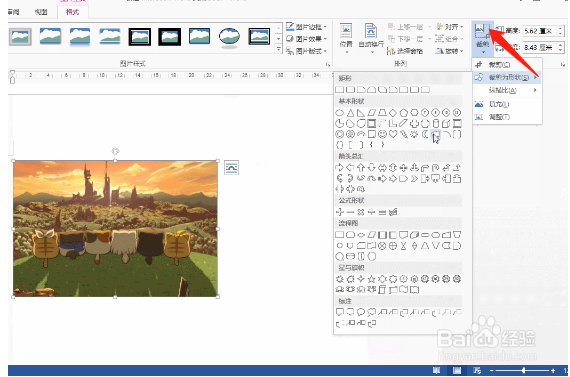The width and height of the screenshot is (570, 377).
Task: Pick the cross plus shape in basic shapes
Action: pos(414,124)
